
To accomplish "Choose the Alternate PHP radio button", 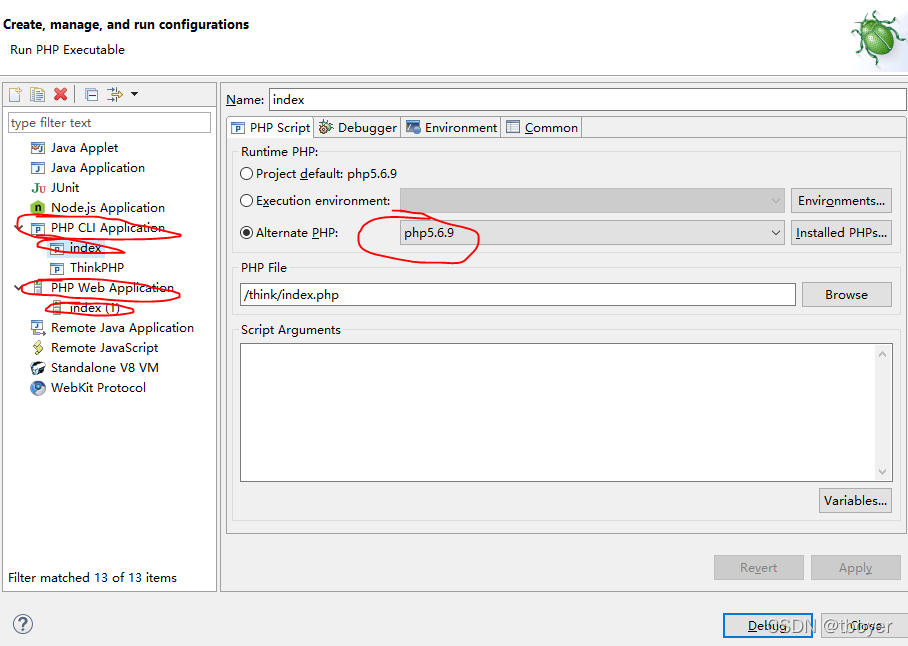I will coord(247,233).
